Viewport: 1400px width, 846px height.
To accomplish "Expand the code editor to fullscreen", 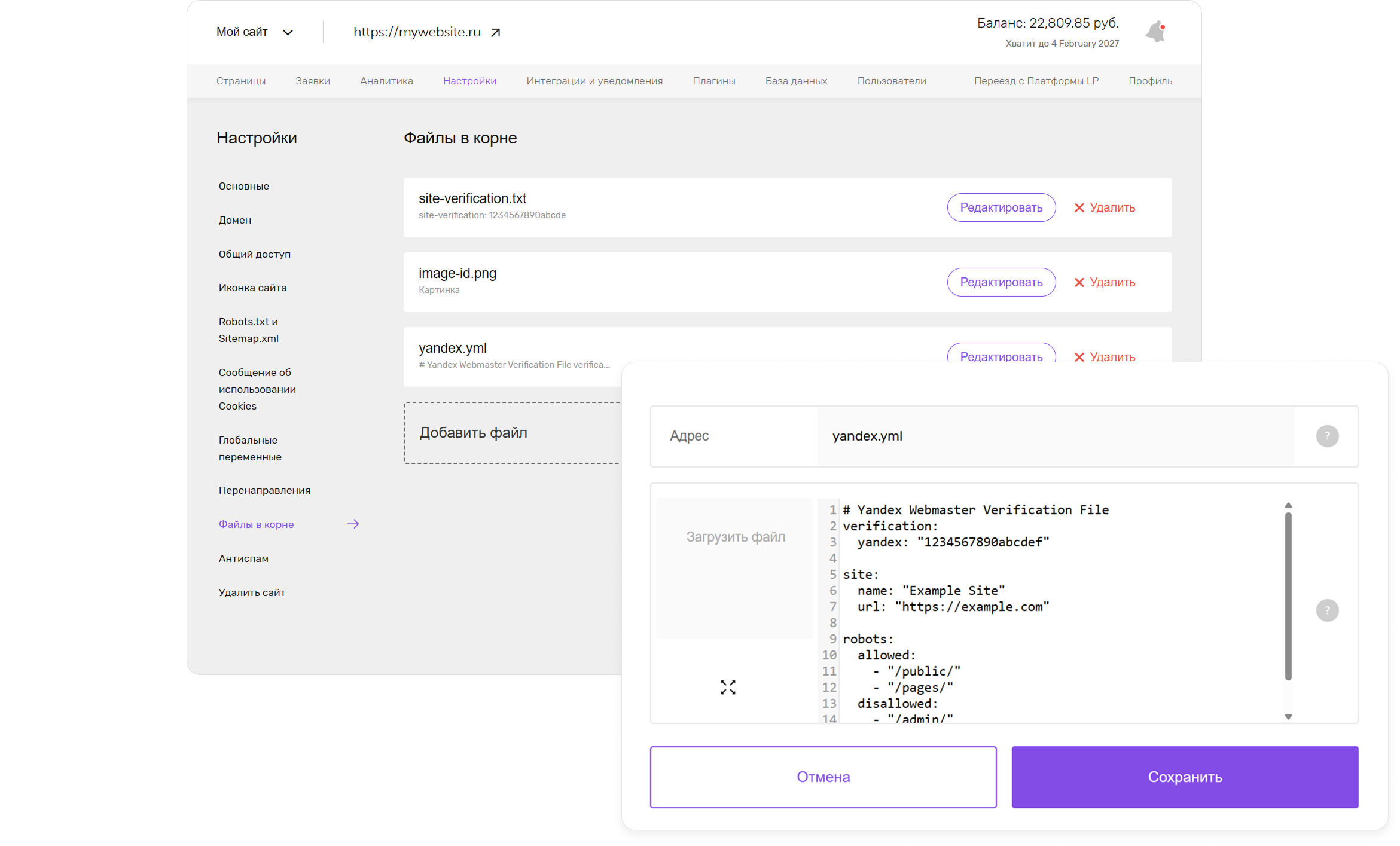I will pos(727,687).
